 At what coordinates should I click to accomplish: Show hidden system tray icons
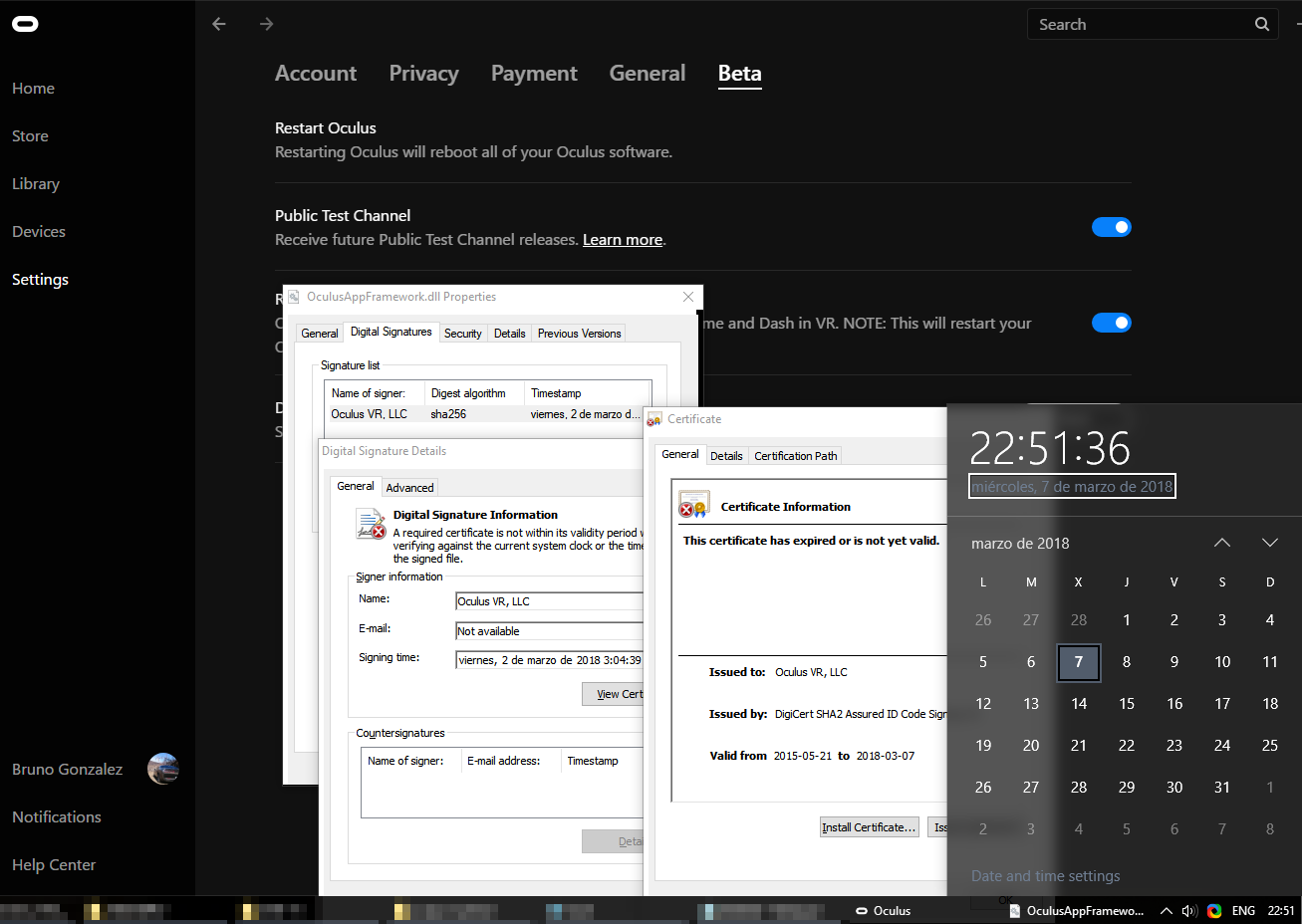1166,910
